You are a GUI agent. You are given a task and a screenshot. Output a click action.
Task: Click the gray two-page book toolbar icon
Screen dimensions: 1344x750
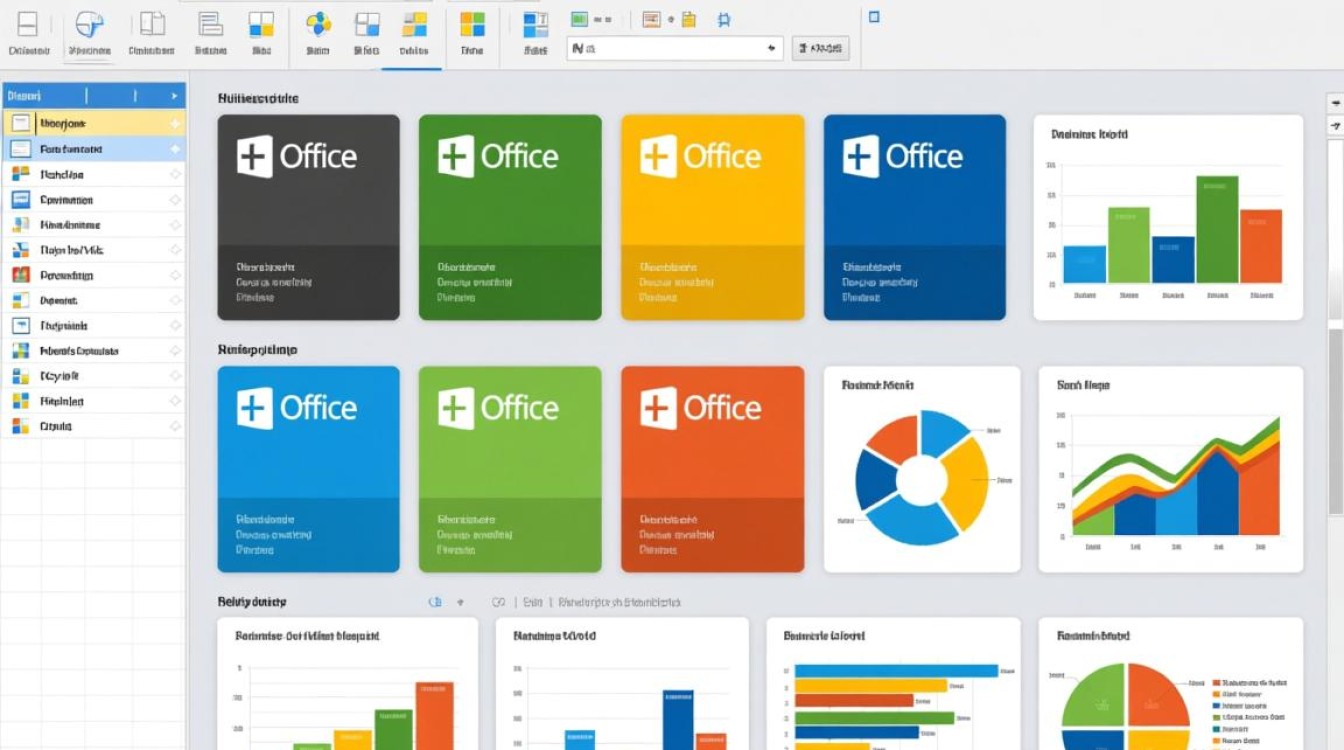[152, 24]
